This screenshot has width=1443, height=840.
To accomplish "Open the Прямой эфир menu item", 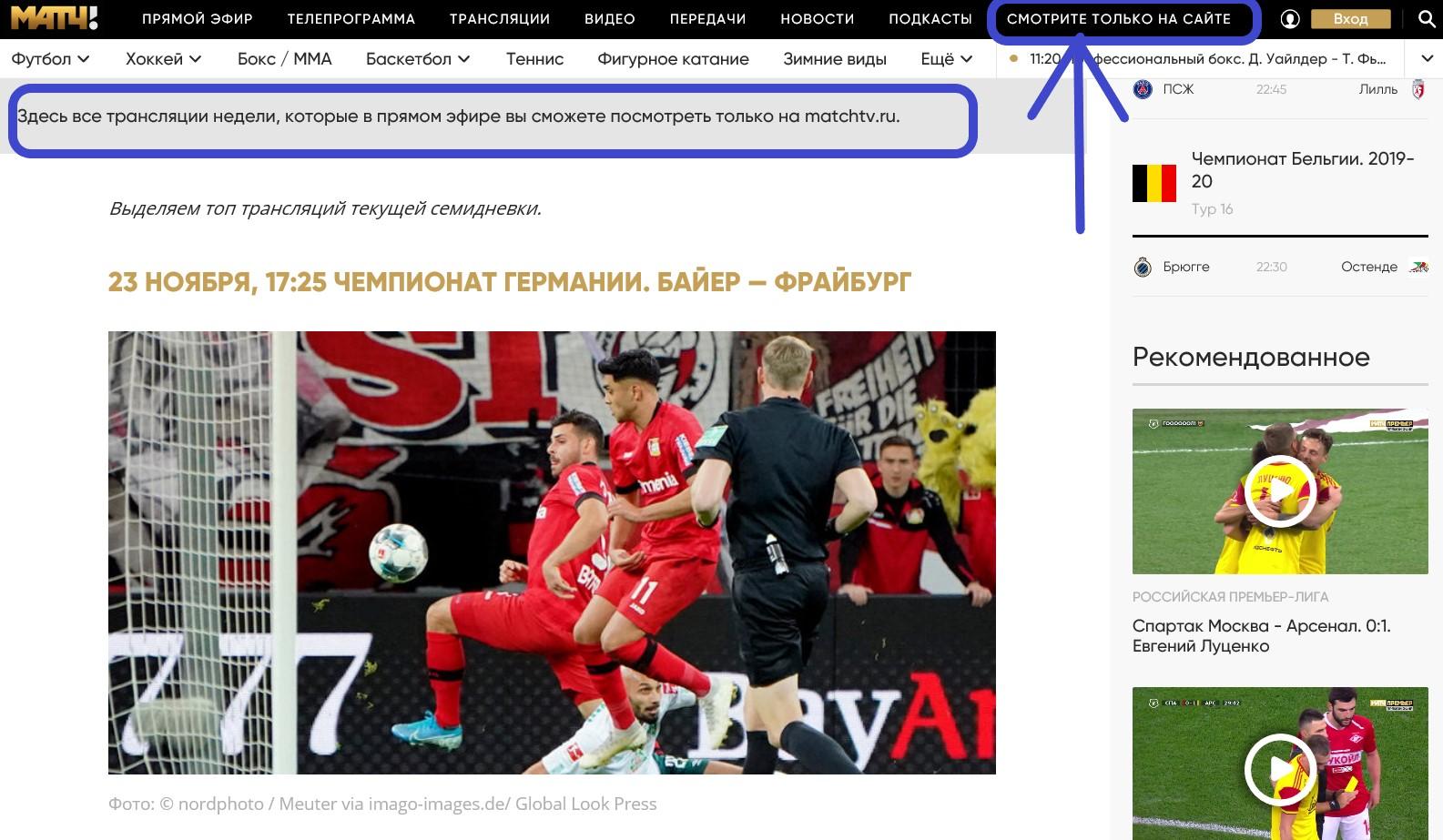I will pyautogui.click(x=198, y=18).
